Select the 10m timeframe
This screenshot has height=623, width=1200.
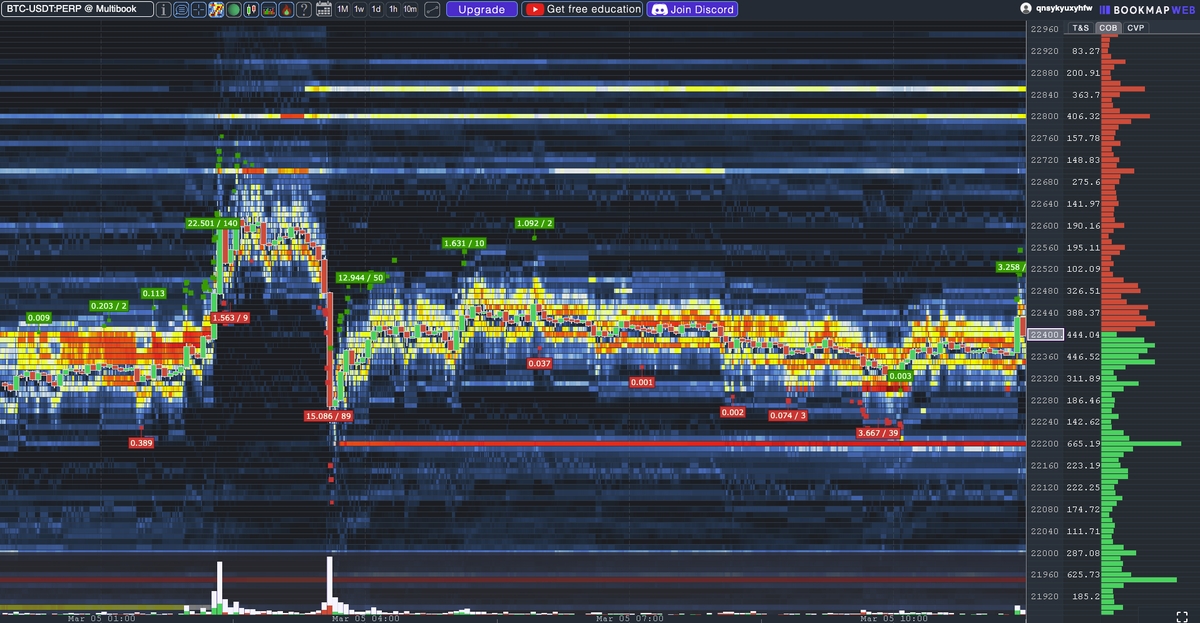point(410,9)
